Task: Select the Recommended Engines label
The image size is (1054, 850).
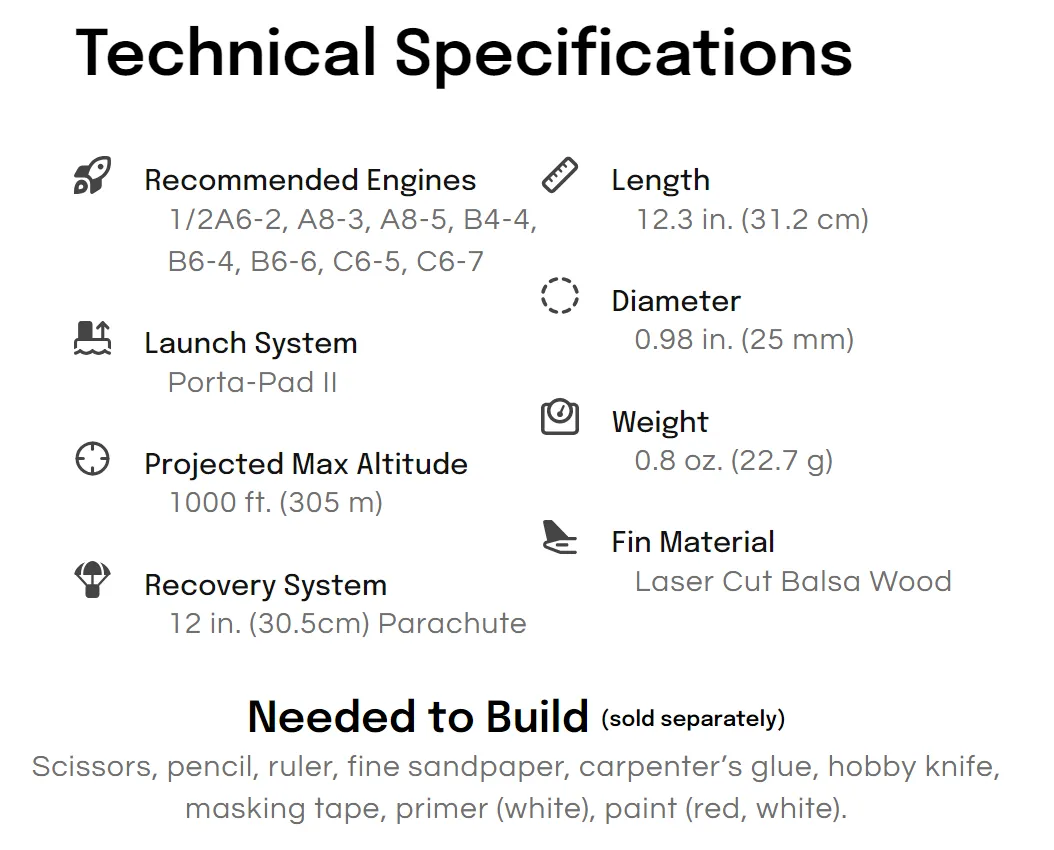Action: tap(310, 180)
